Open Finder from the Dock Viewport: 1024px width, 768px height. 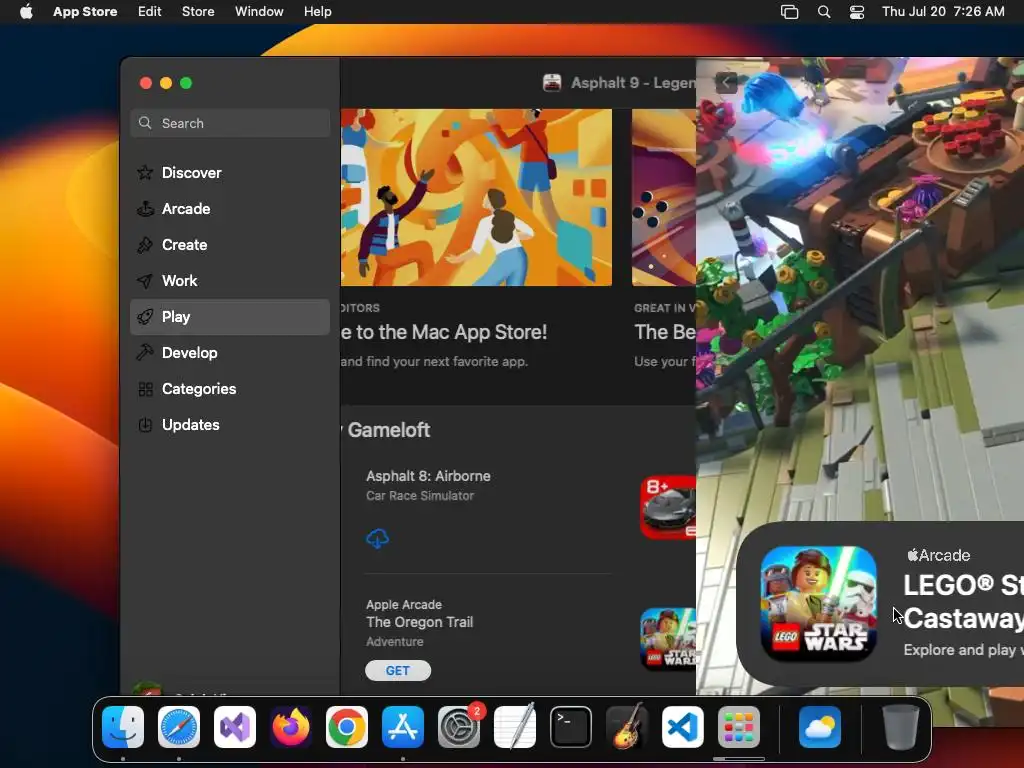point(123,727)
